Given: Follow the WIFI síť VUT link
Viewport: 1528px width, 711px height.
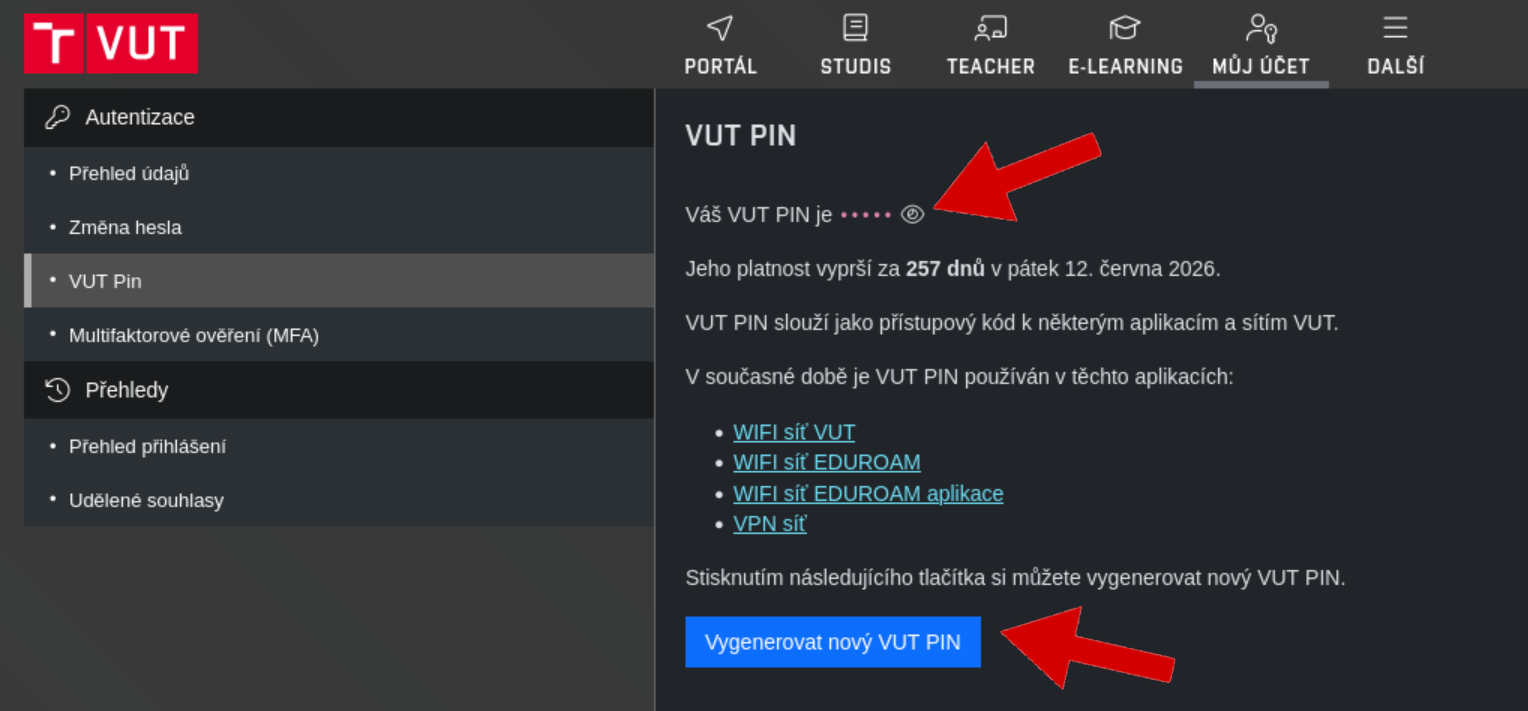Looking at the screenshot, I should coord(794,432).
